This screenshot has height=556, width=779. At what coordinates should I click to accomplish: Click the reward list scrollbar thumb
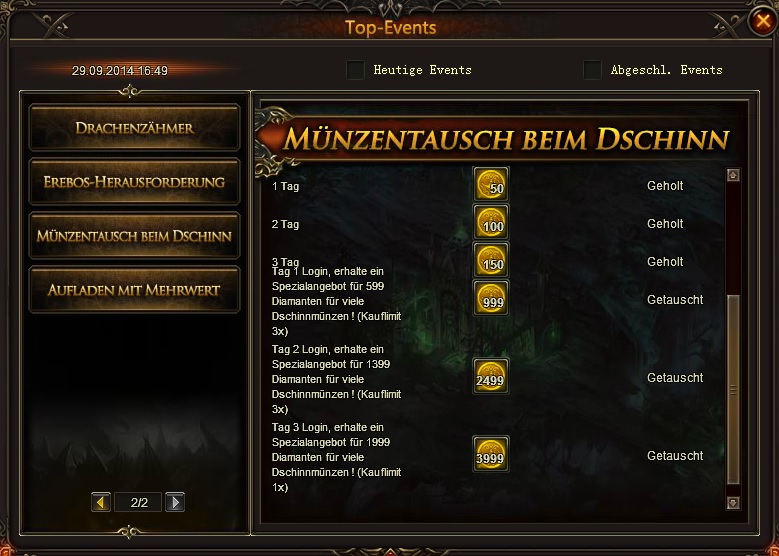tap(733, 390)
